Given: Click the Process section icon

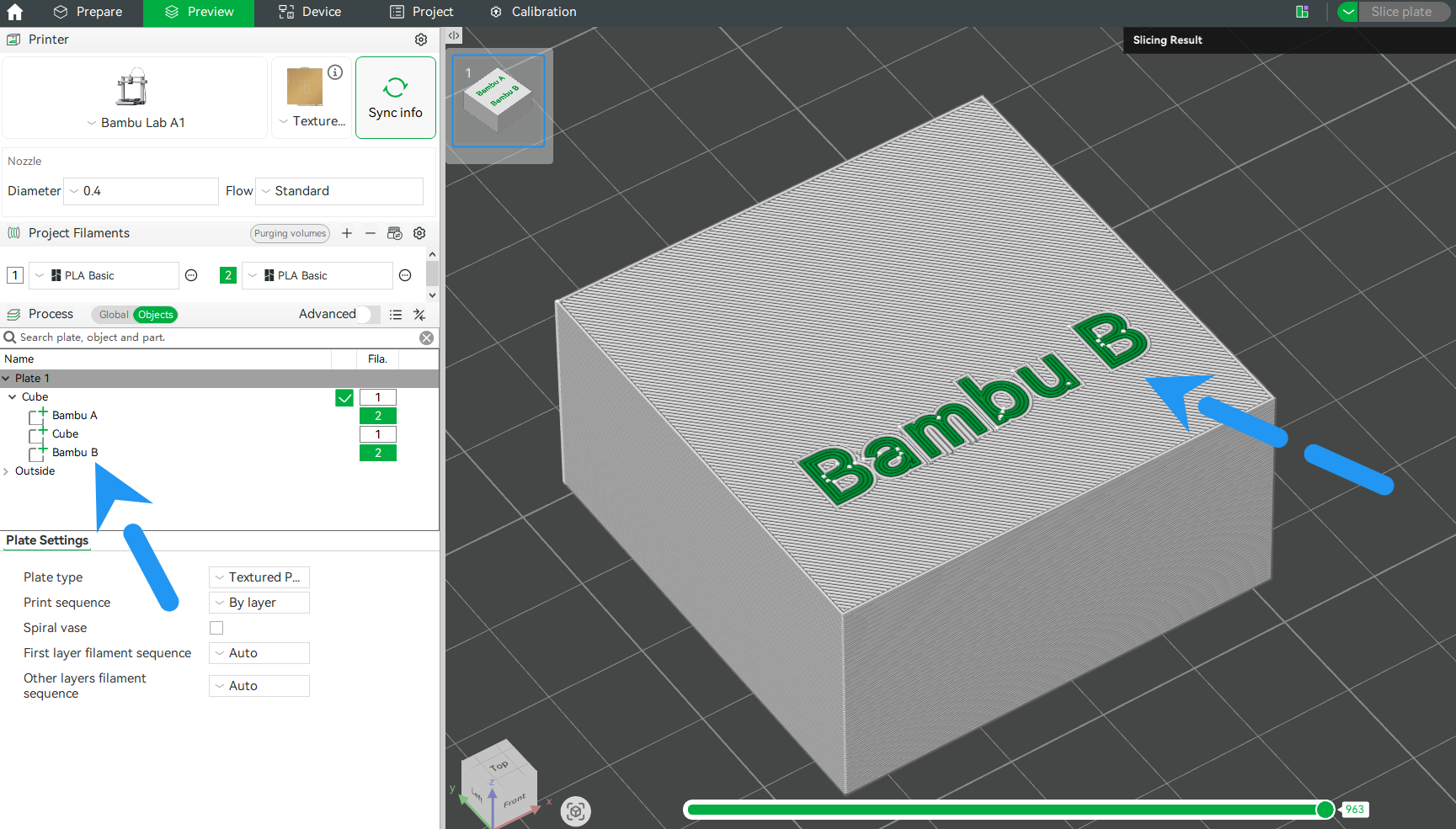Looking at the screenshot, I should pos(13,314).
